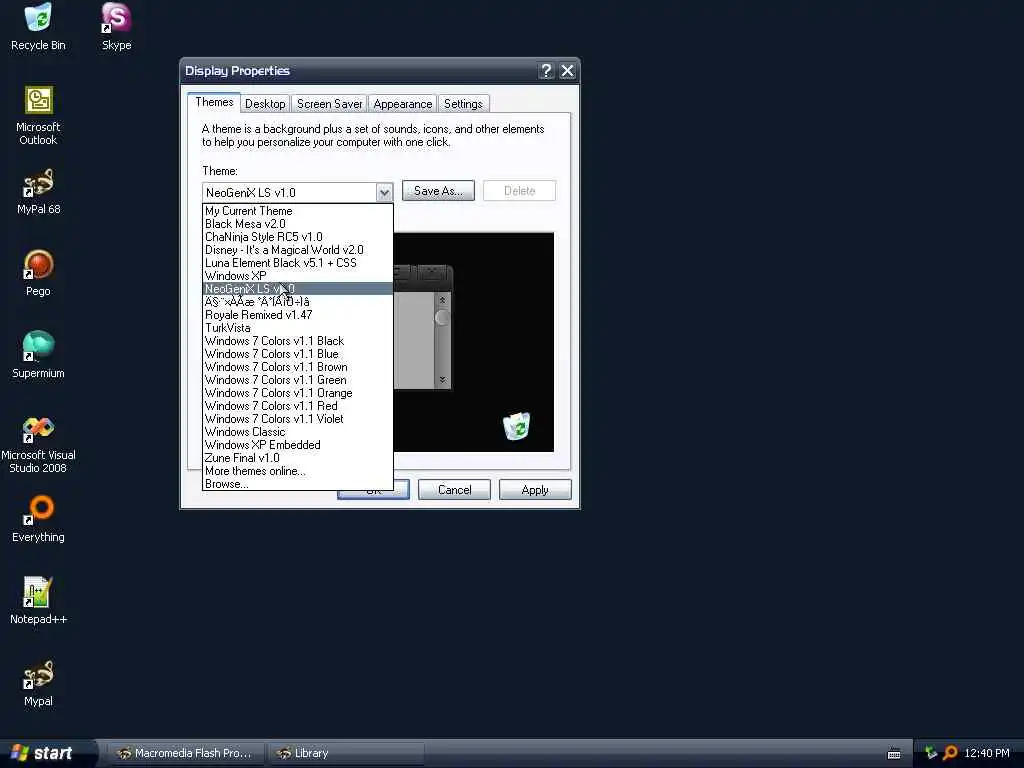Choose Windows 7 Colors v1.1 Black
The width and height of the screenshot is (1024, 768).
(298, 341)
